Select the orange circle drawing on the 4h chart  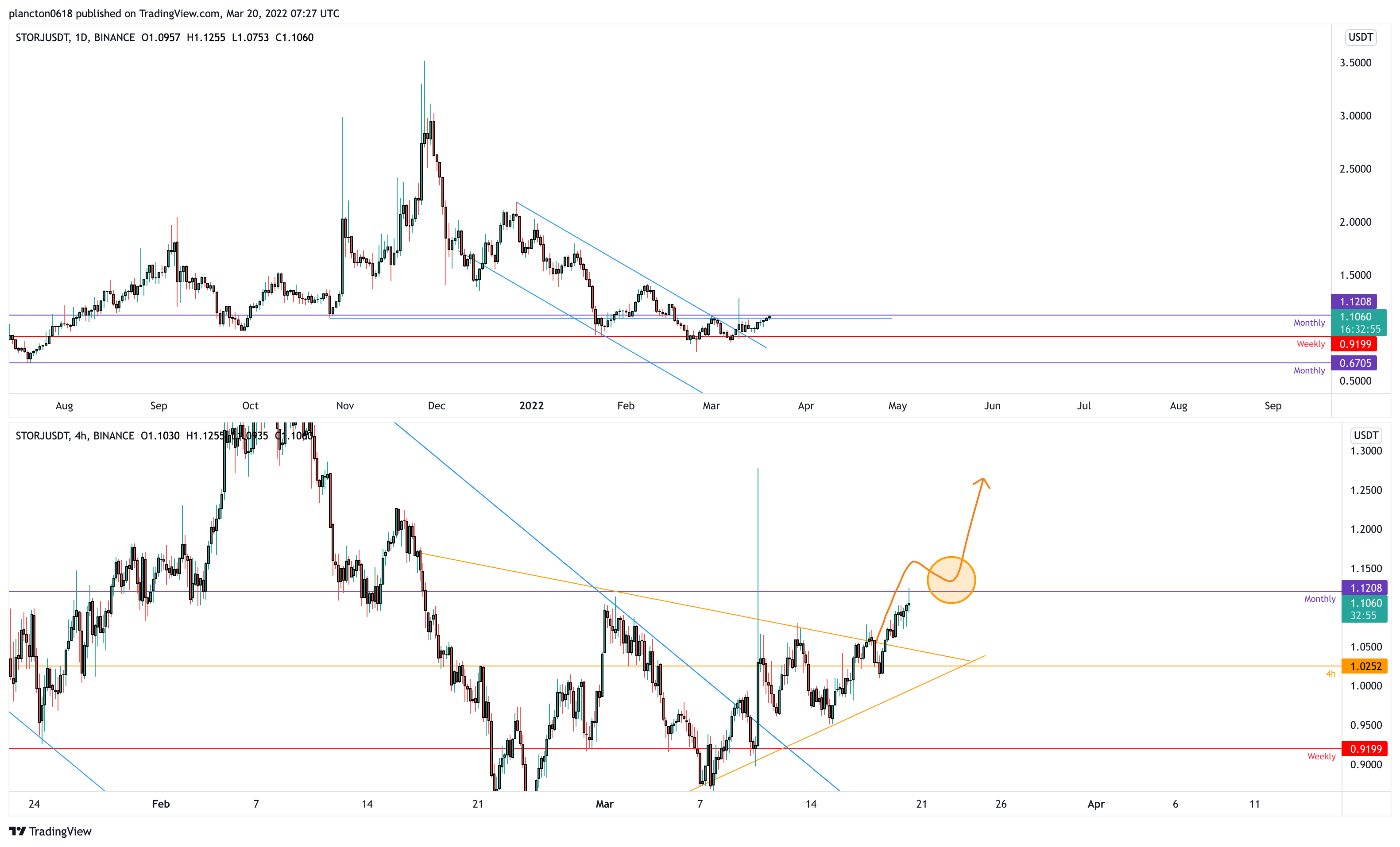(x=951, y=579)
